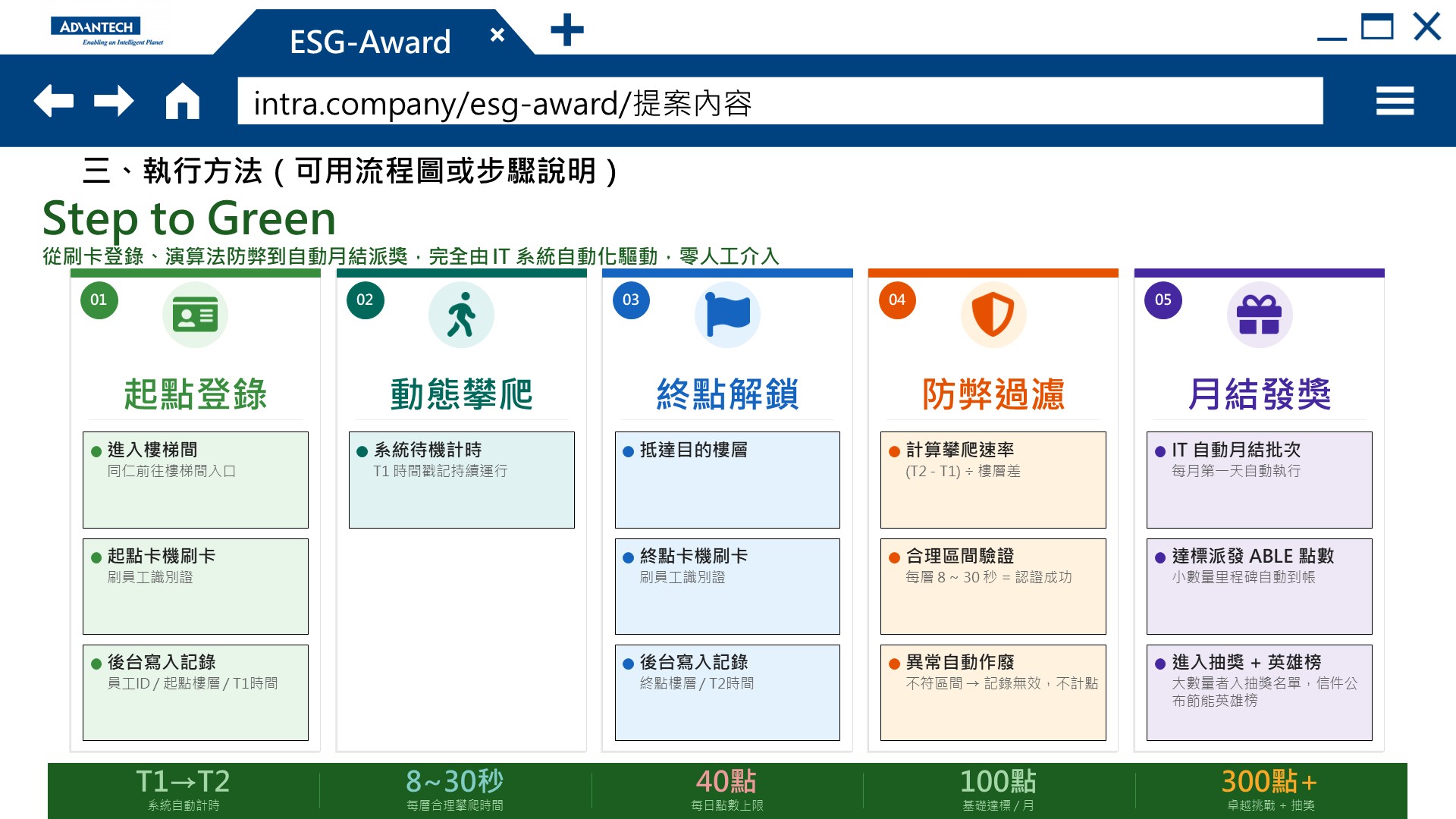Click the URL address bar

click(780, 101)
